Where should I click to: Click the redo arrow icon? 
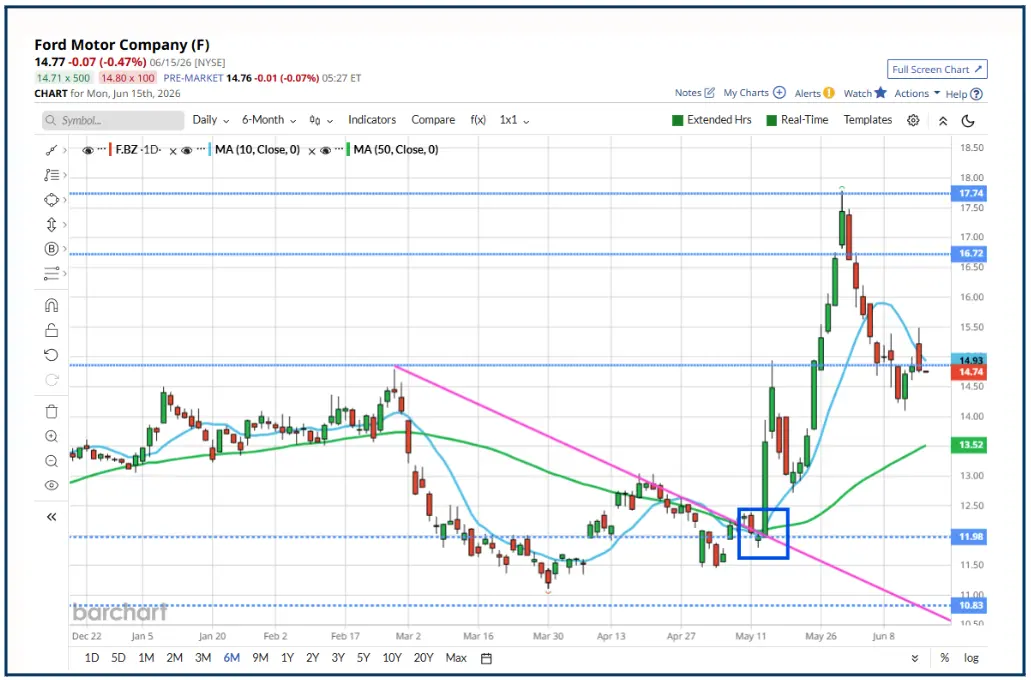pyautogui.click(x=51, y=380)
